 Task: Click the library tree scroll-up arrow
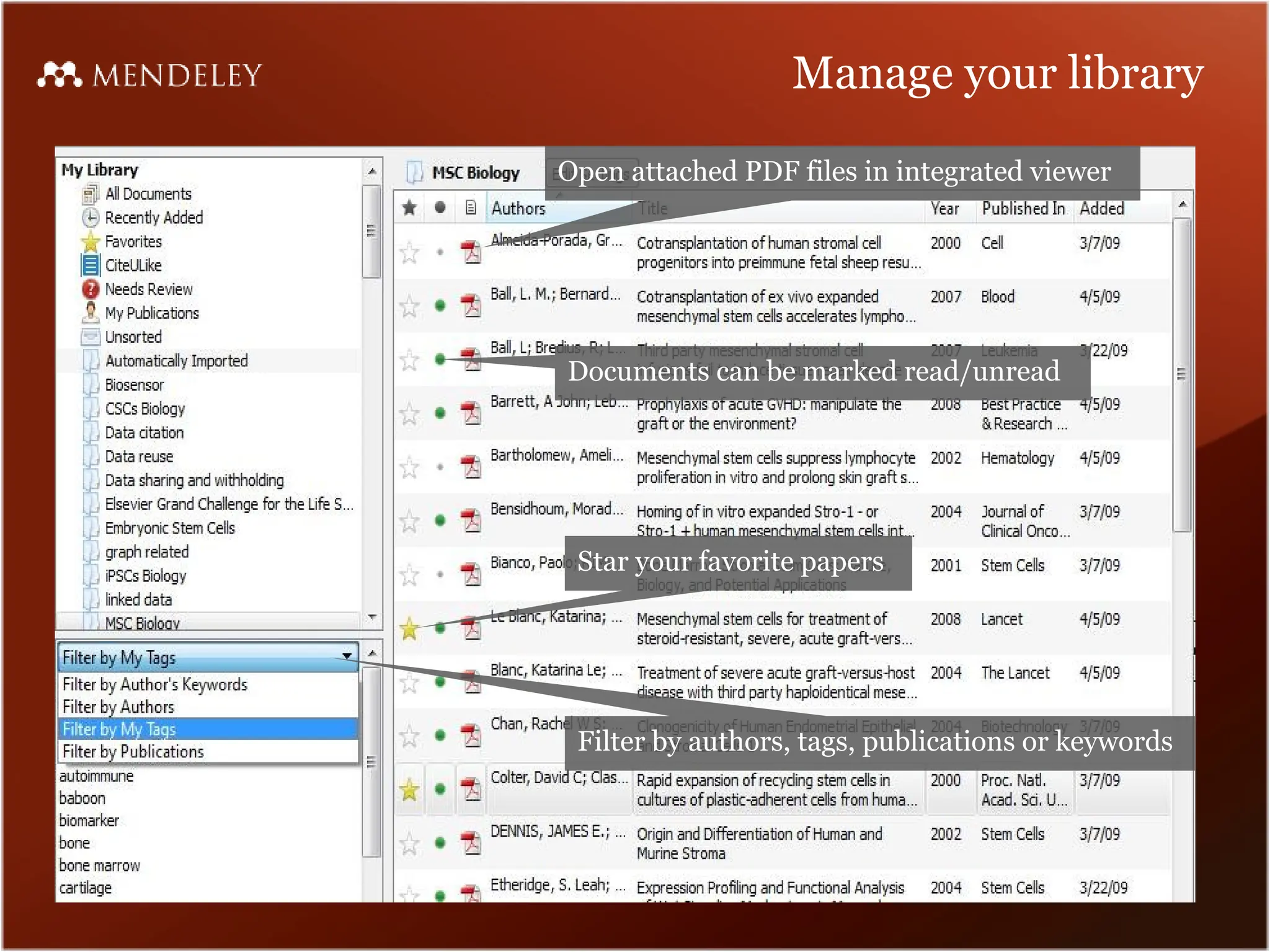pos(371,171)
